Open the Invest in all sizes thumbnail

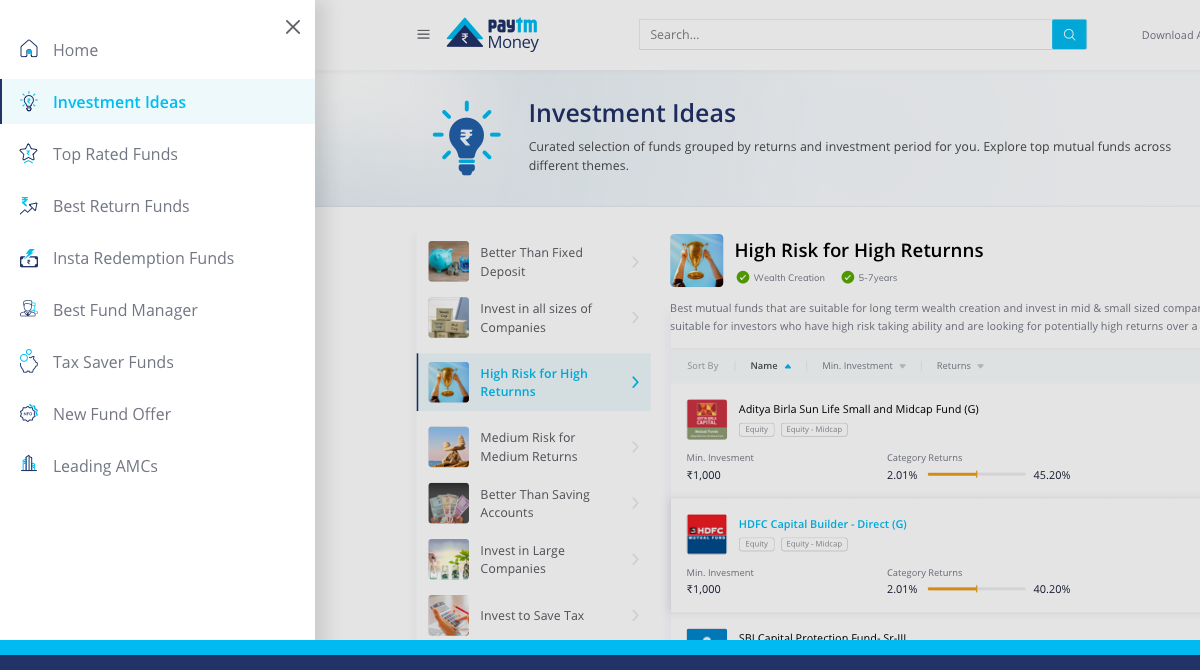tap(448, 318)
